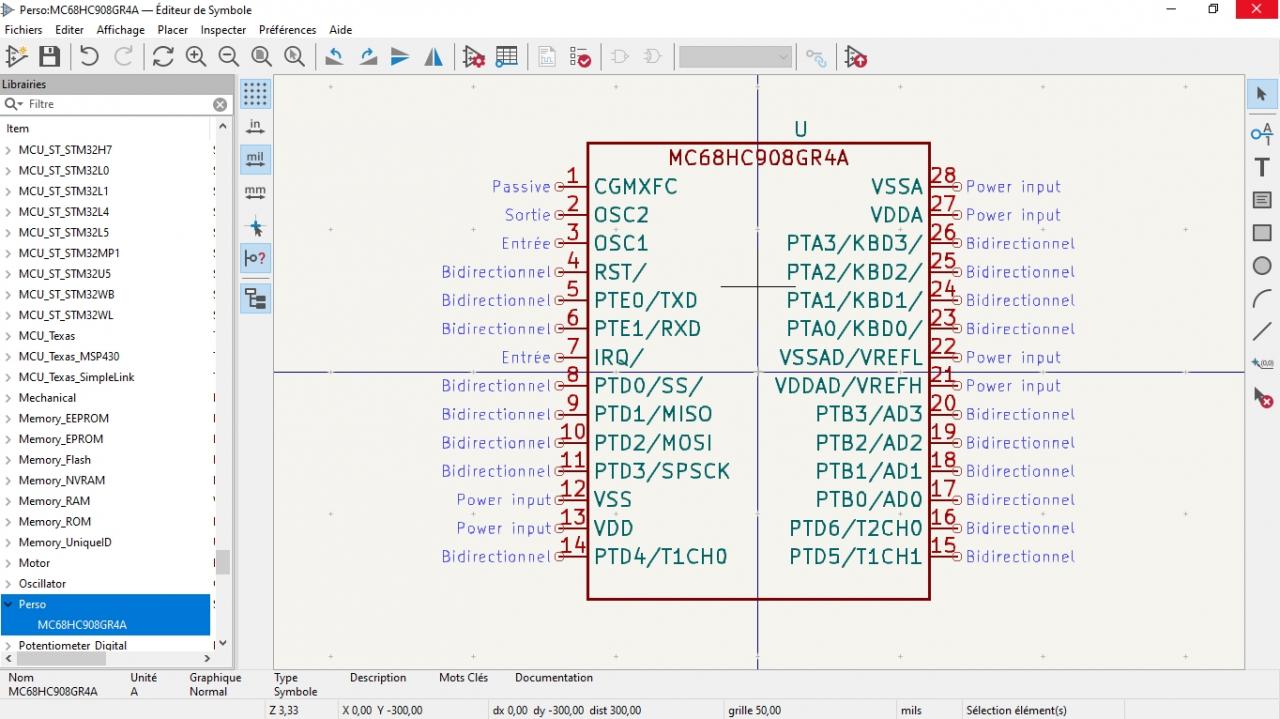Switch units to inches

(x=255, y=127)
